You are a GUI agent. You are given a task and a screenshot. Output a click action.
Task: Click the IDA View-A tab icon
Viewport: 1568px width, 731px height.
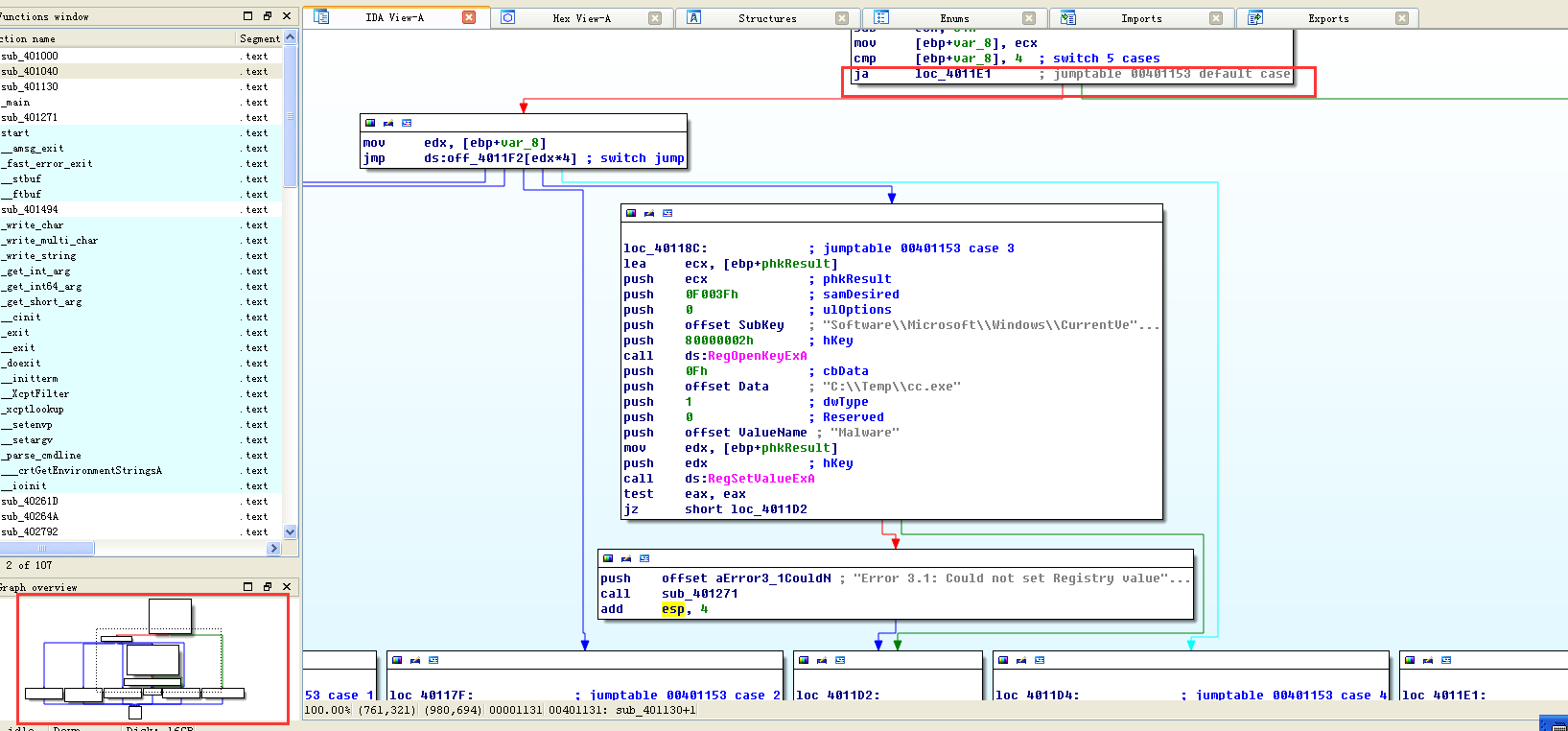[321, 17]
